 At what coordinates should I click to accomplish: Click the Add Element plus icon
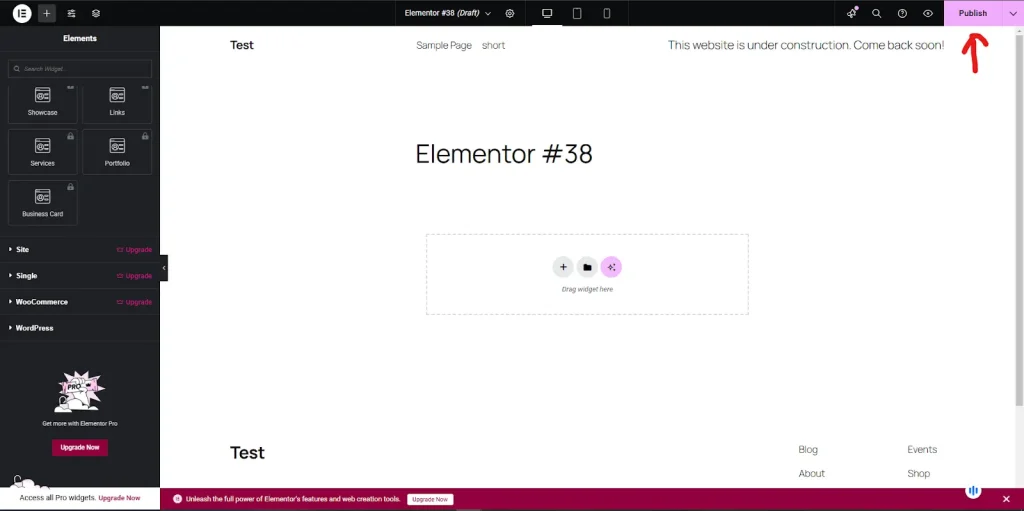(x=47, y=13)
